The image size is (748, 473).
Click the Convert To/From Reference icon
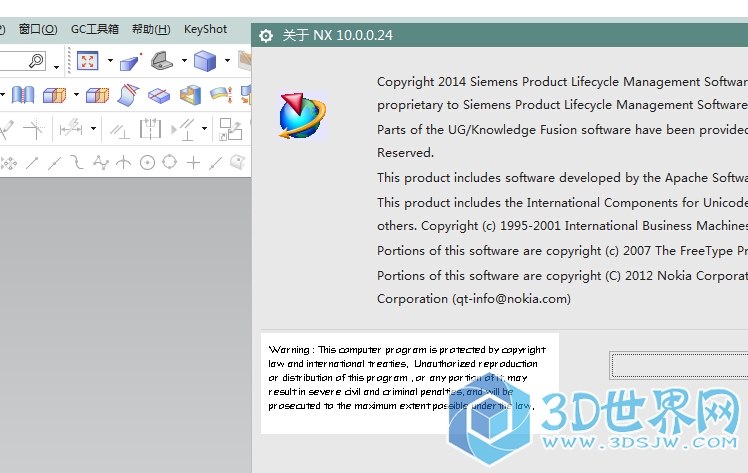(x=230, y=129)
